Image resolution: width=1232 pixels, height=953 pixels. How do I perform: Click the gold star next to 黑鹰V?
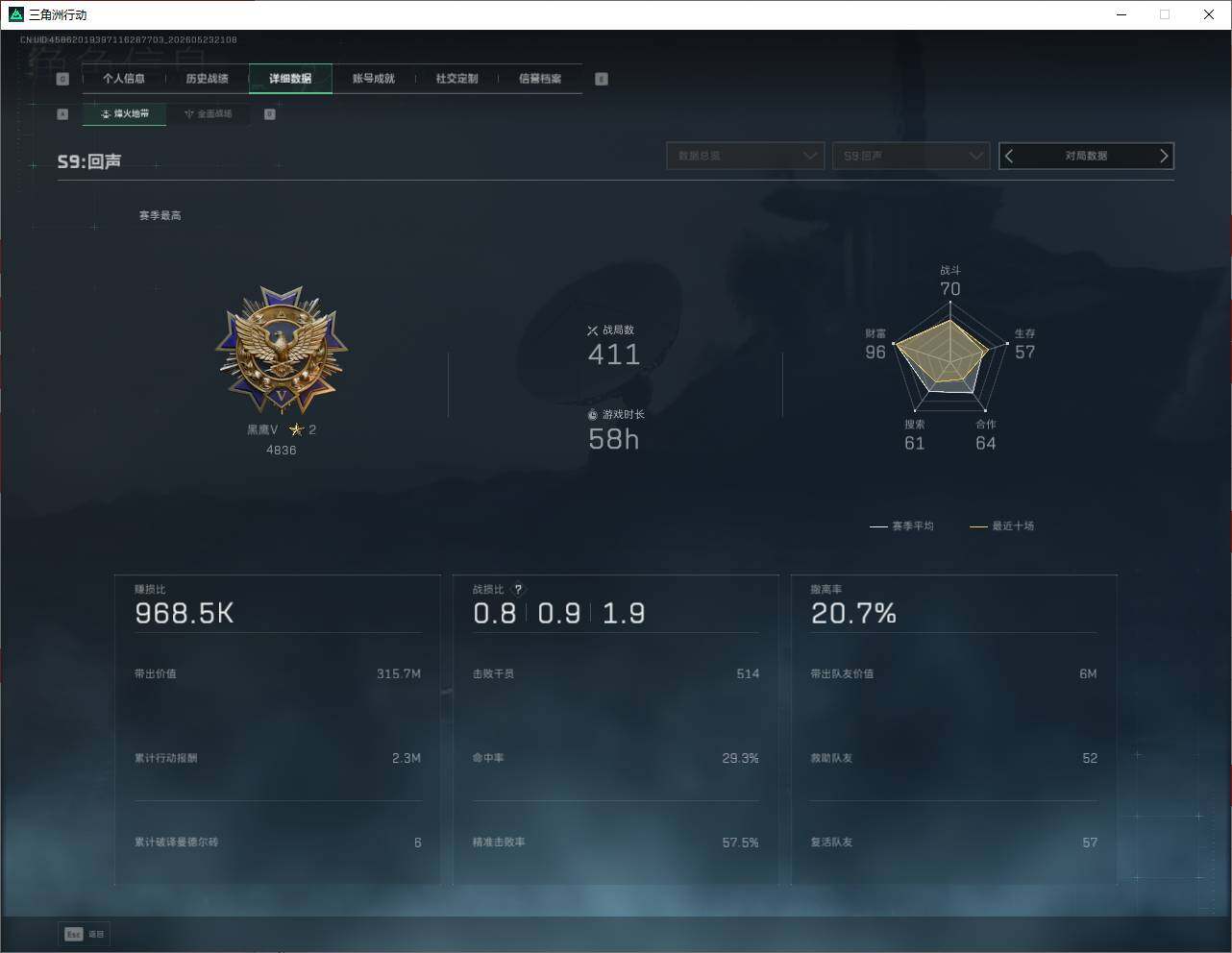(x=296, y=430)
